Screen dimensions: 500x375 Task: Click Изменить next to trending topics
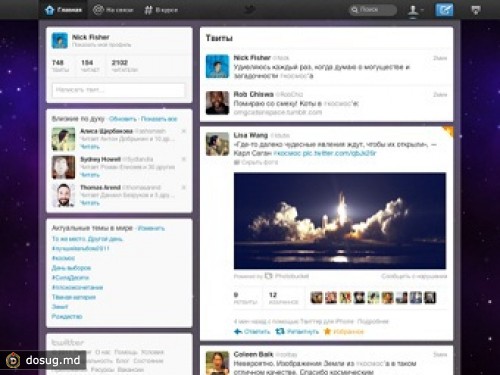click(151, 228)
